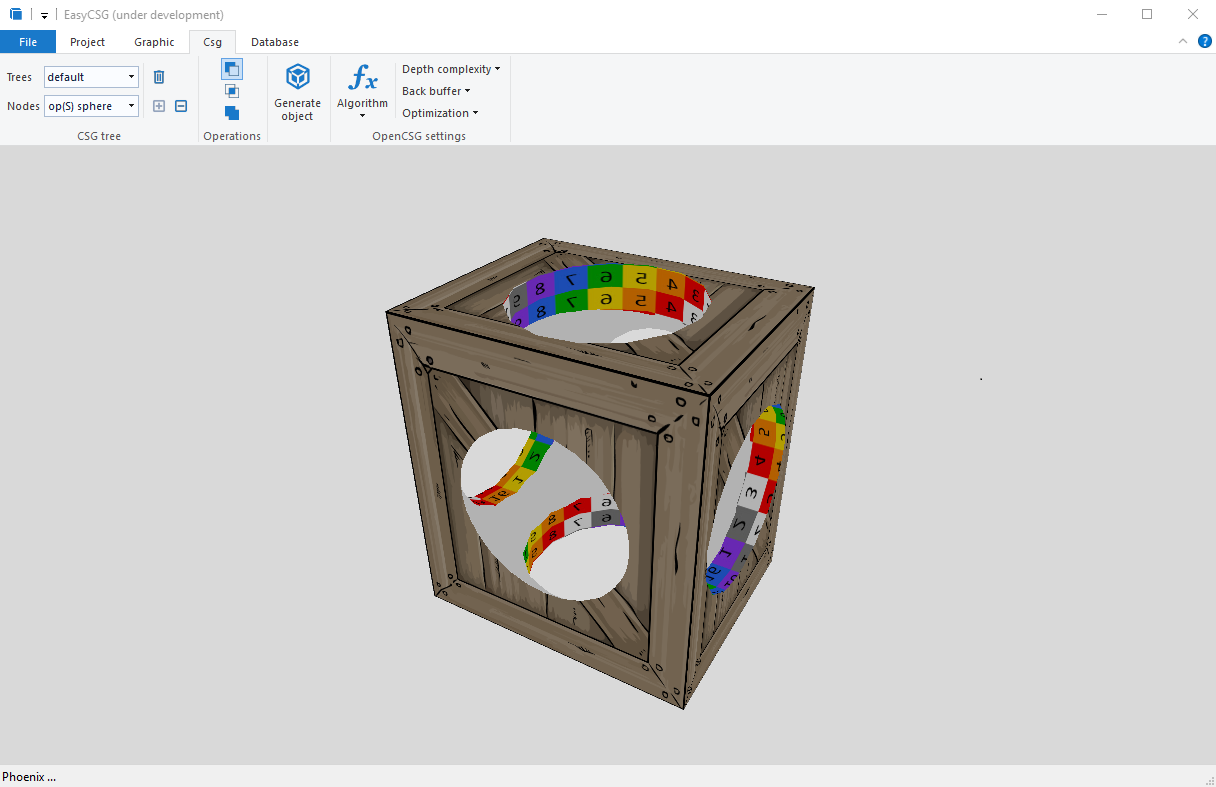
Task: Expand the Depth complexity dropdown
Action: 451,69
